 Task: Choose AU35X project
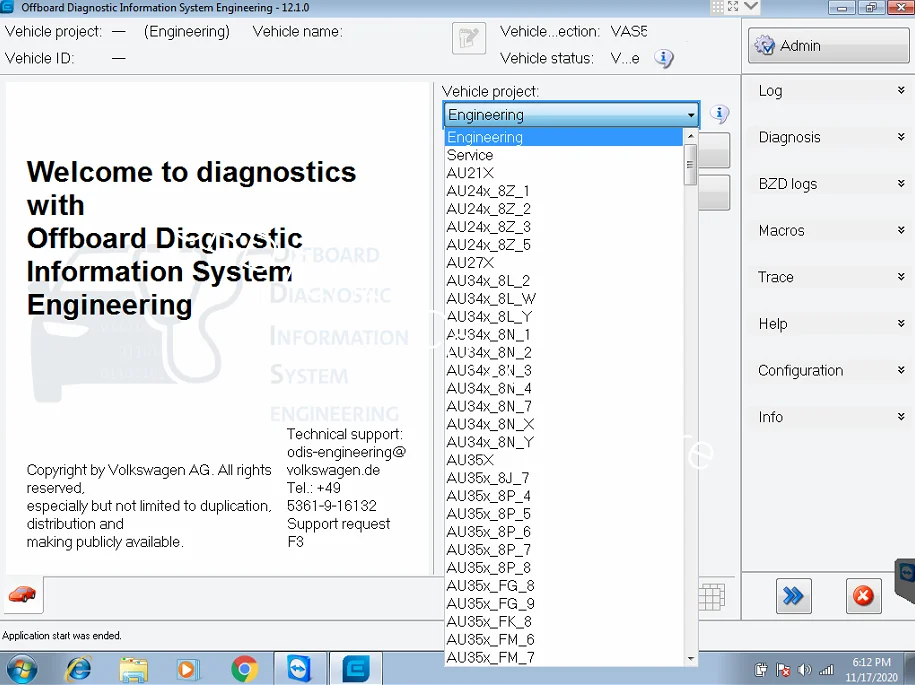click(x=564, y=460)
